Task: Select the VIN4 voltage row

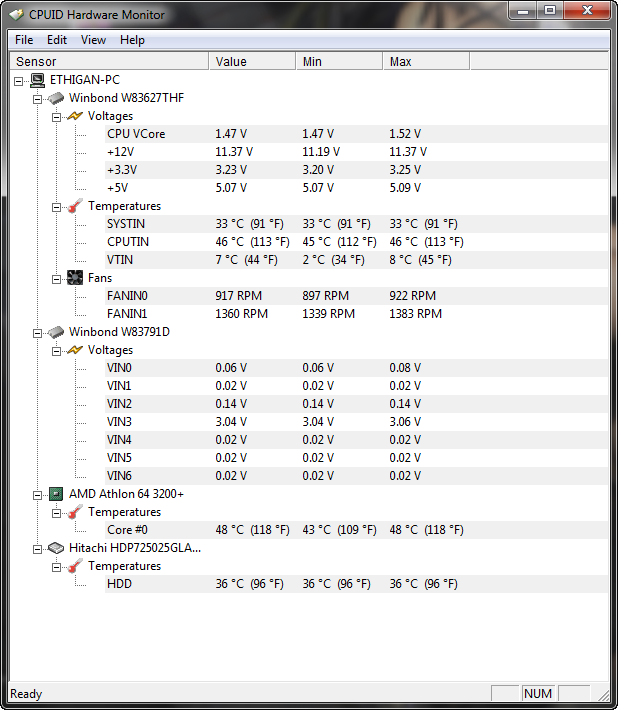Action: [x=356, y=440]
